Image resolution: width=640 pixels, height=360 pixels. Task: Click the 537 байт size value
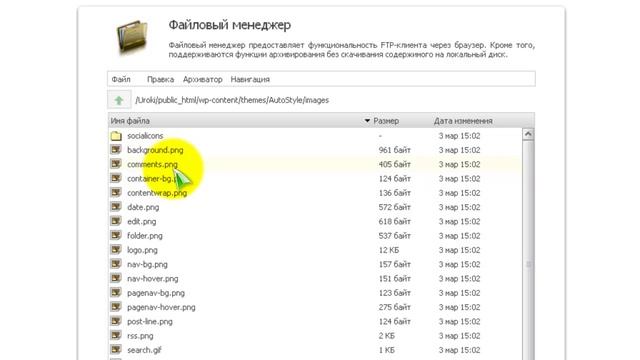394,236
